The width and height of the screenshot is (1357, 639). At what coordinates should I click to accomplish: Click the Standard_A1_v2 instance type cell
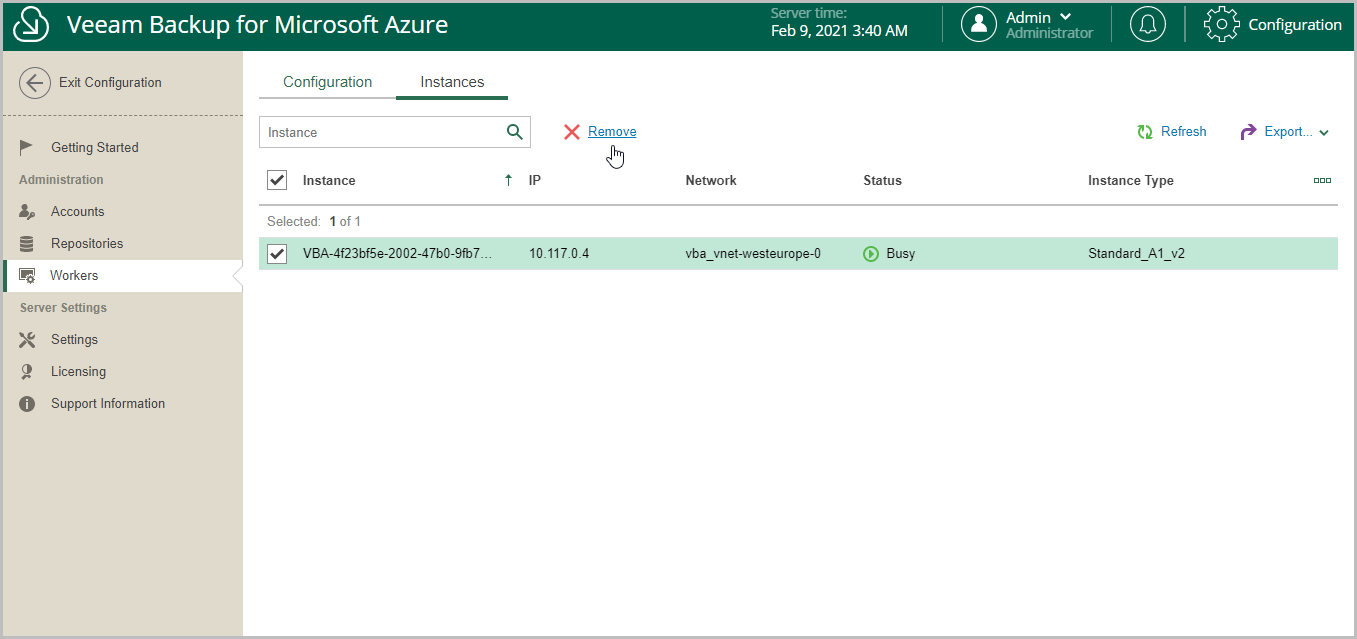1136,254
